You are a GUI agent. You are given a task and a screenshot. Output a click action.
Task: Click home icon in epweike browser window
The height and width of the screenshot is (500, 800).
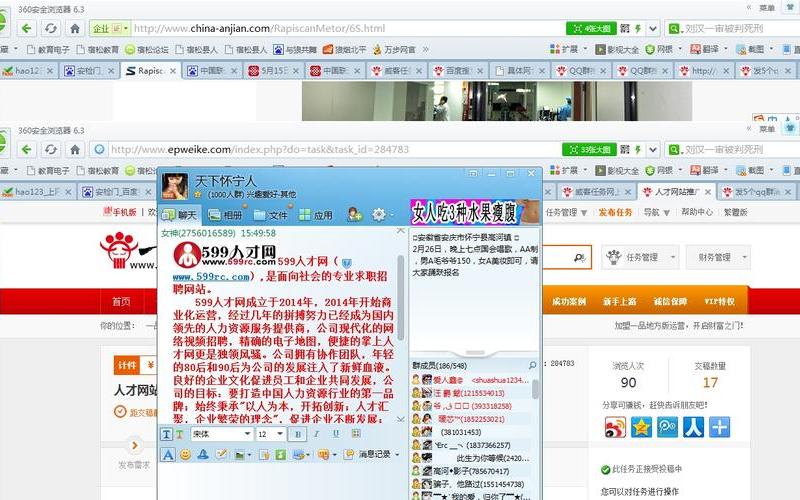(x=74, y=149)
